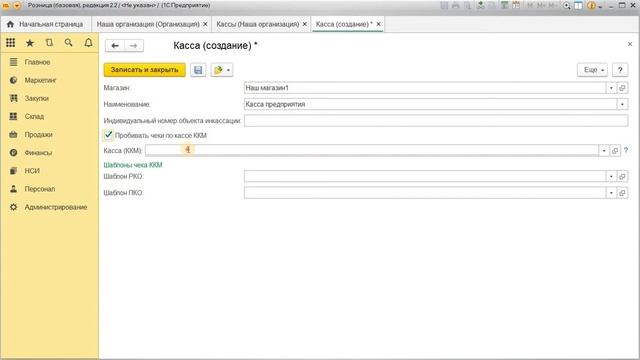This screenshot has width=640, height=360.
Task: Open Favorites star icon
Action: click(30, 43)
